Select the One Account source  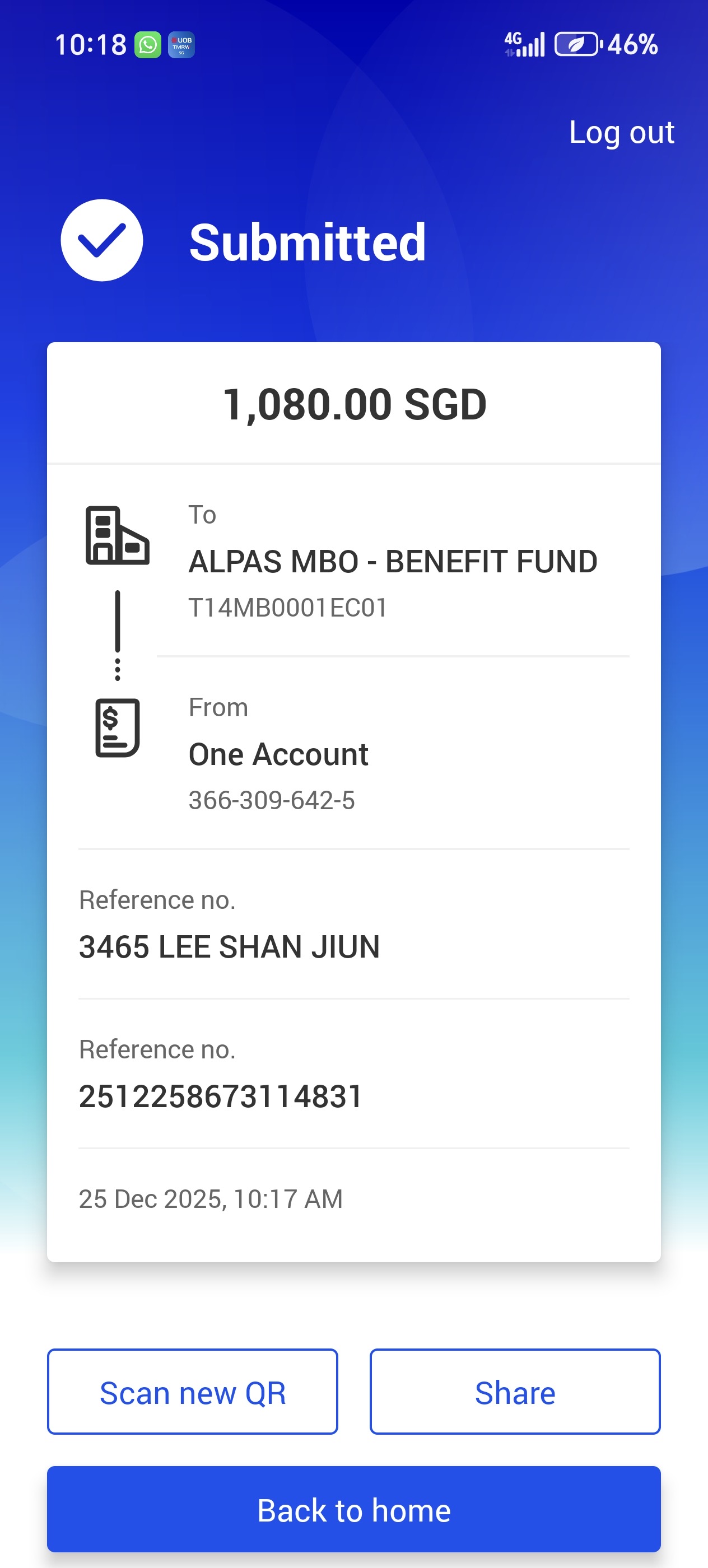click(278, 754)
